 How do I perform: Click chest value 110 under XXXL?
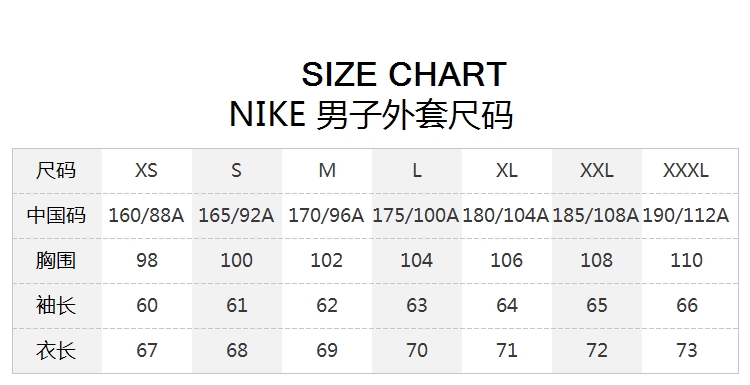click(686, 260)
